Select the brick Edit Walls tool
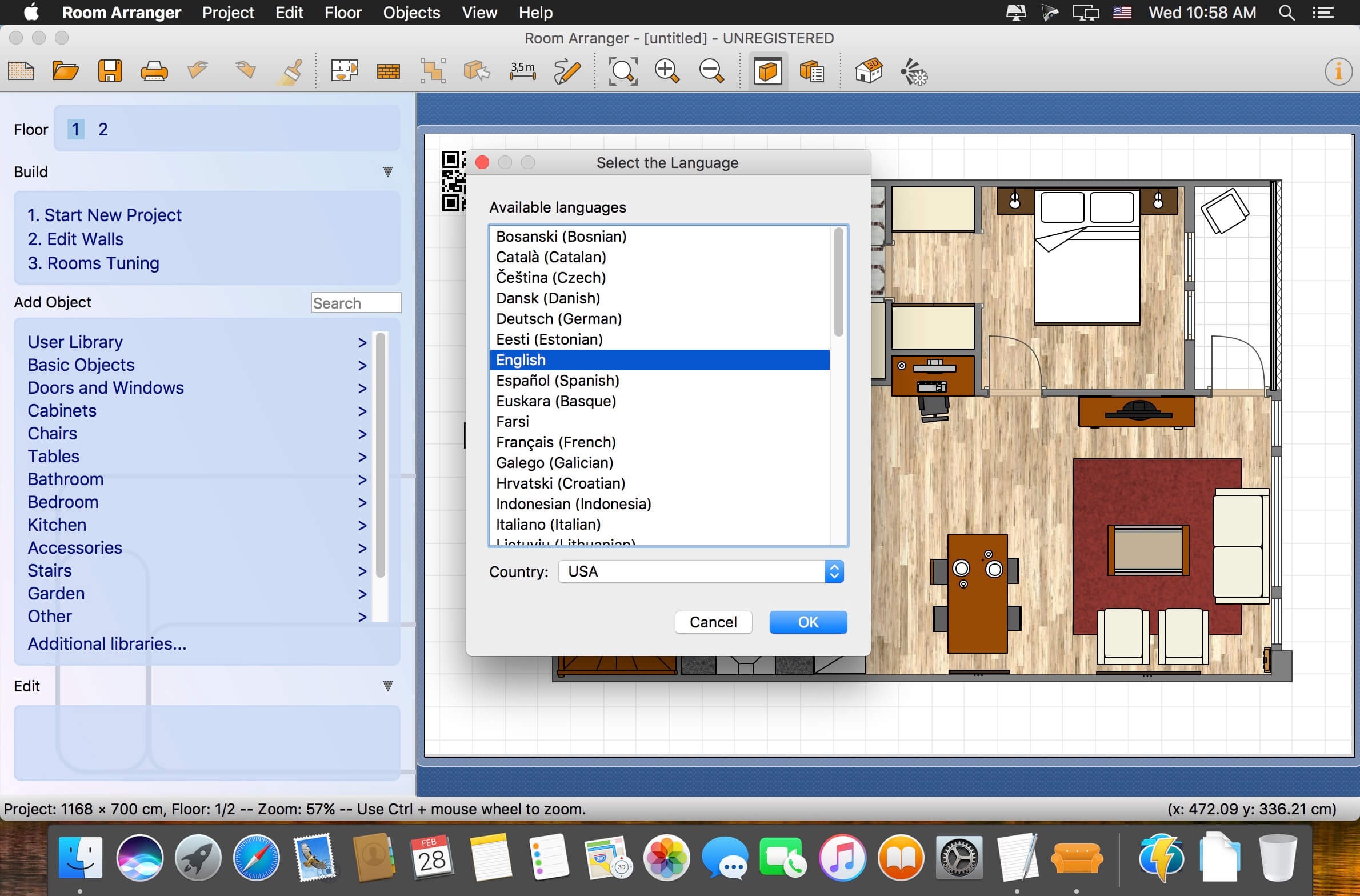The width and height of the screenshot is (1360, 896). click(388, 71)
